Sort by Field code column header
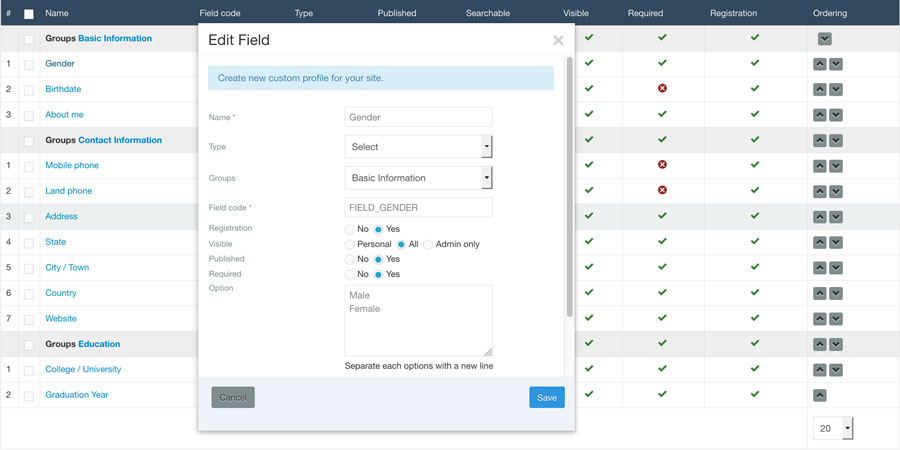This screenshot has height=450, width=900. (x=220, y=13)
